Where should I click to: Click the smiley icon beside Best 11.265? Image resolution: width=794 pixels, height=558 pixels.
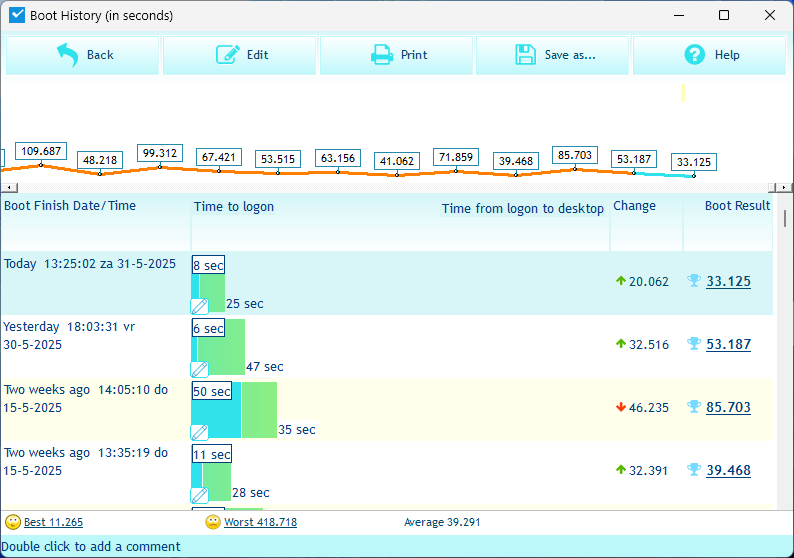tap(13, 522)
